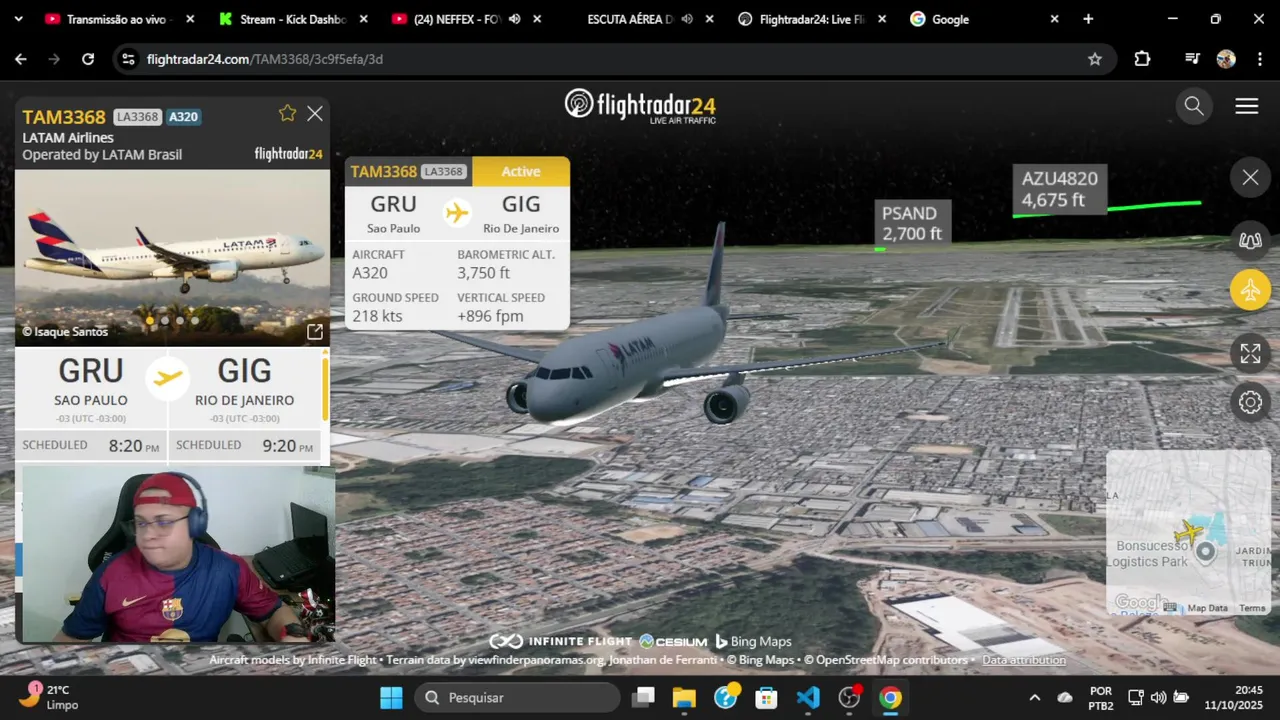Select the second photo carousel dot
The width and height of the screenshot is (1280, 720).
[165, 321]
